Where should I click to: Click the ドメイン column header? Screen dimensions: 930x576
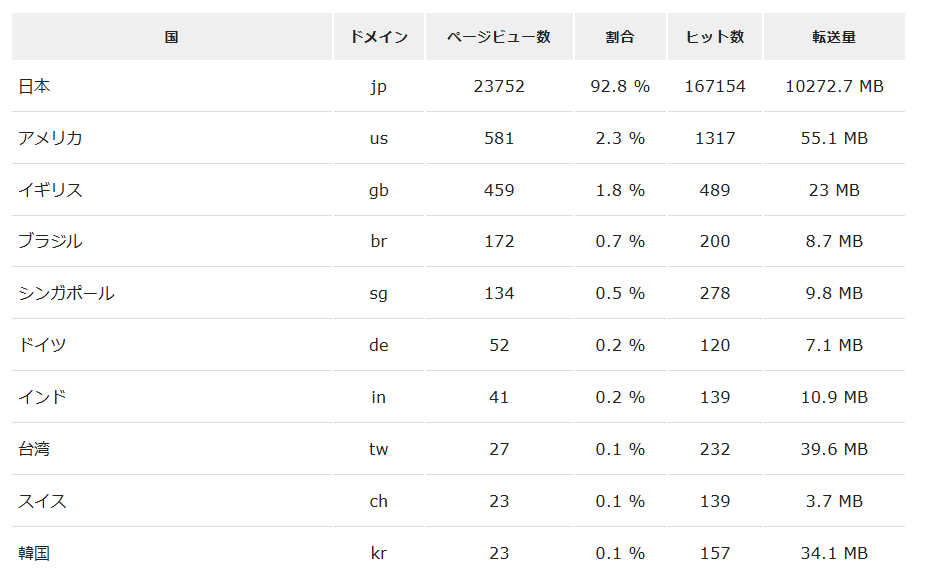(x=379, y=37)
